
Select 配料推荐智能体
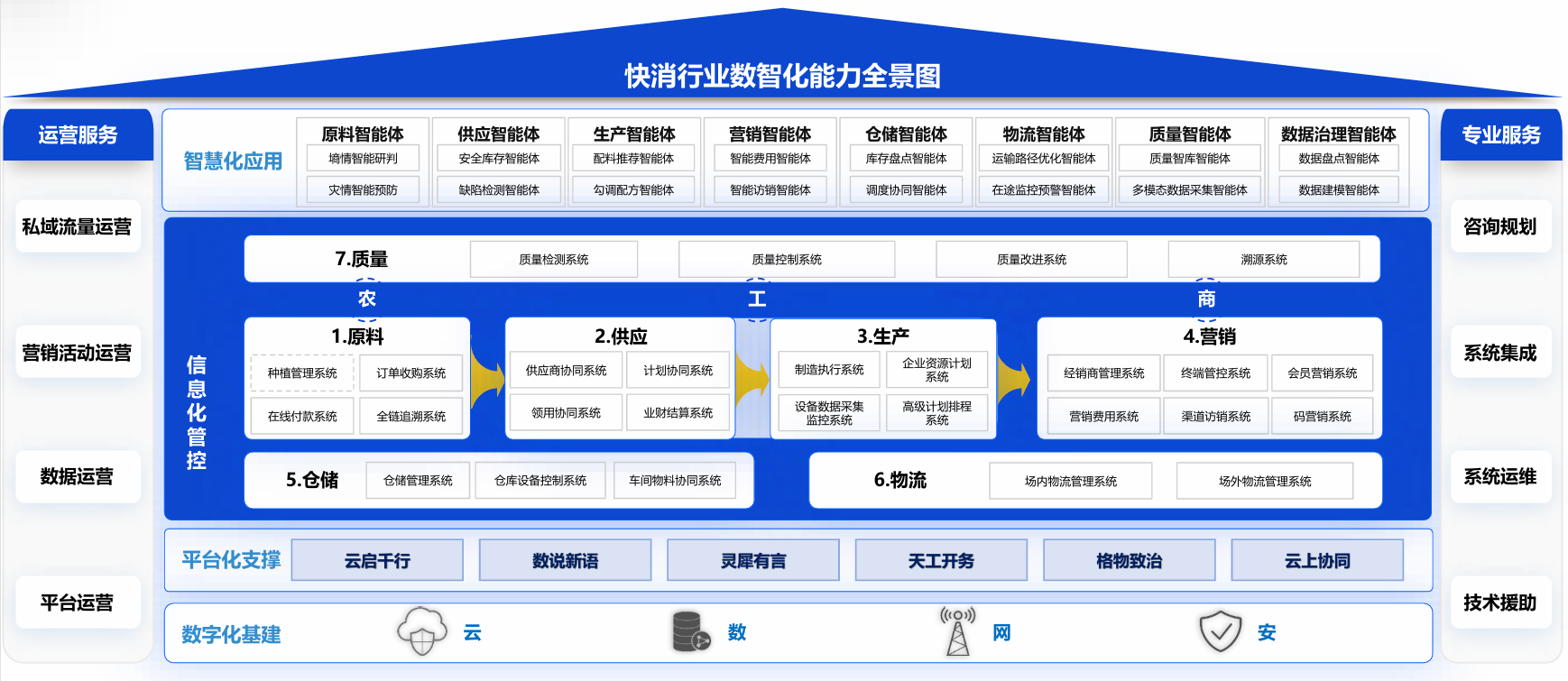634,159
